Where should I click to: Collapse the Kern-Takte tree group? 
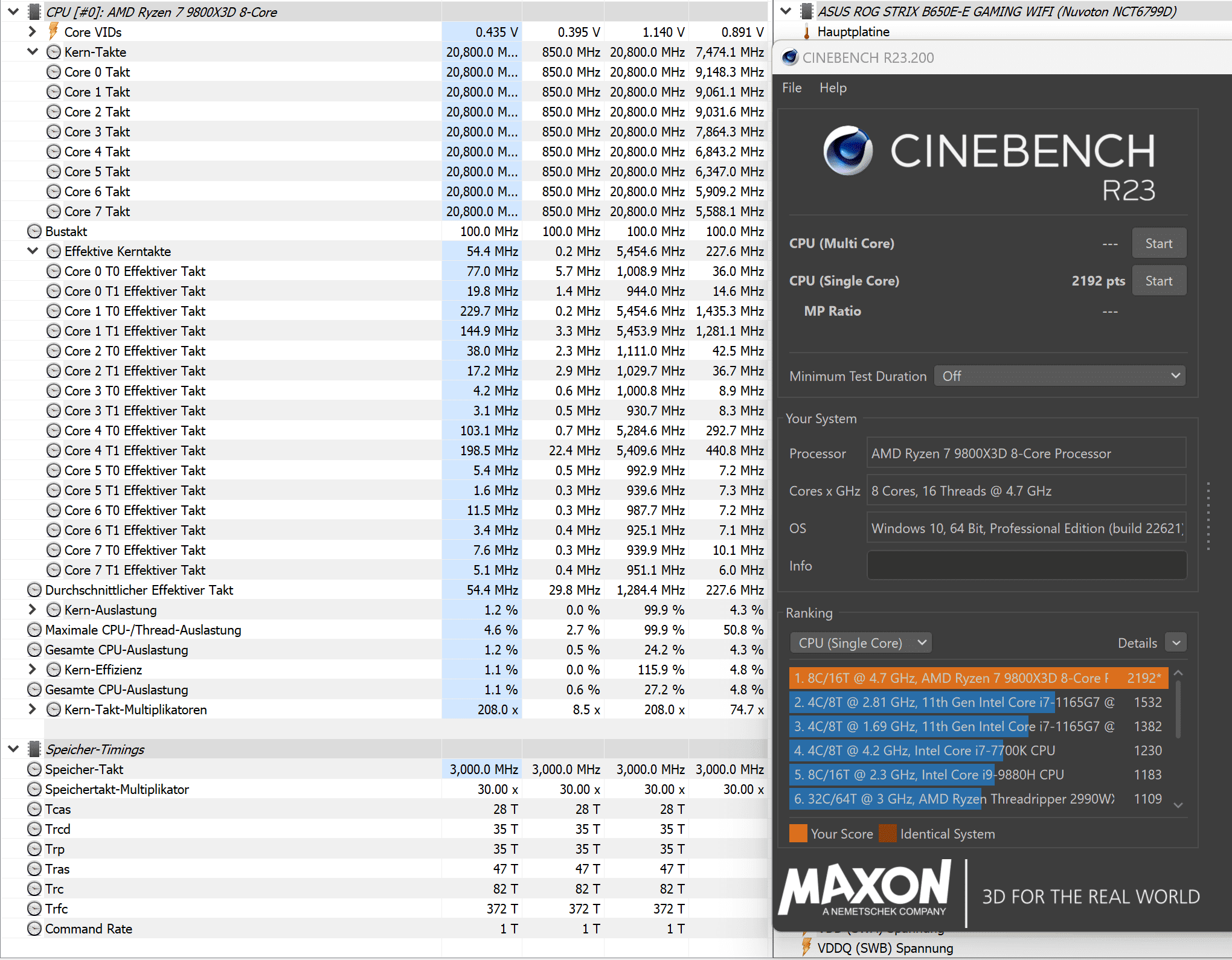point(33,52)
